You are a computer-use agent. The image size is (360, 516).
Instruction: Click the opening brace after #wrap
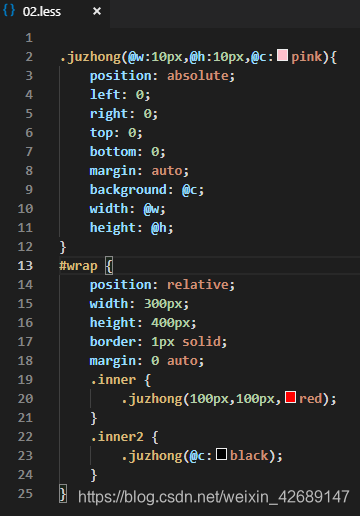[x=109, y=266]
